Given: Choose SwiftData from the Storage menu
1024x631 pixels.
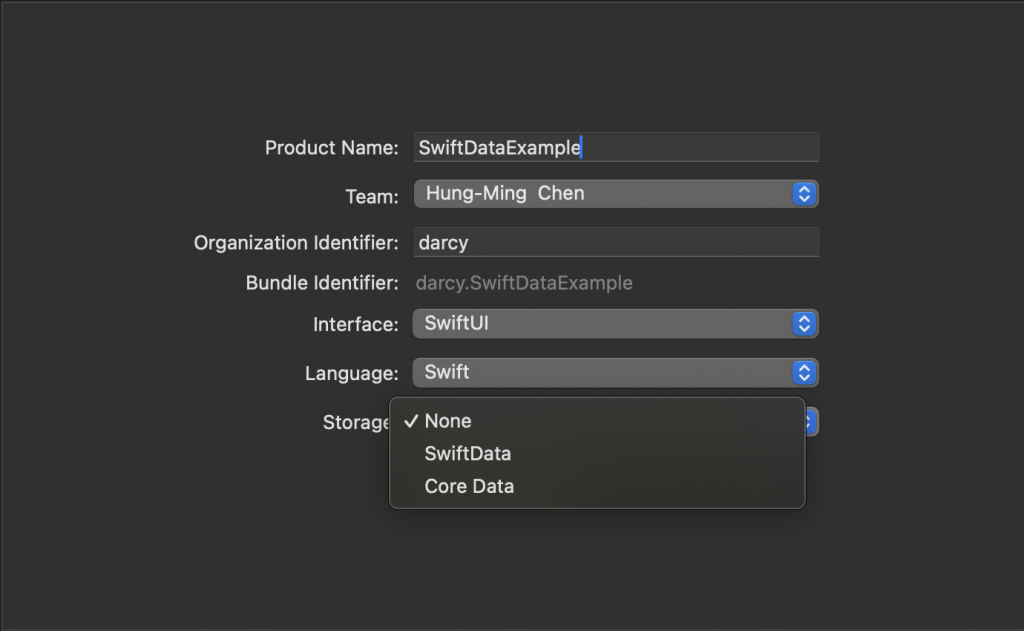Looking at the screenshot, I should pos(467,454).
